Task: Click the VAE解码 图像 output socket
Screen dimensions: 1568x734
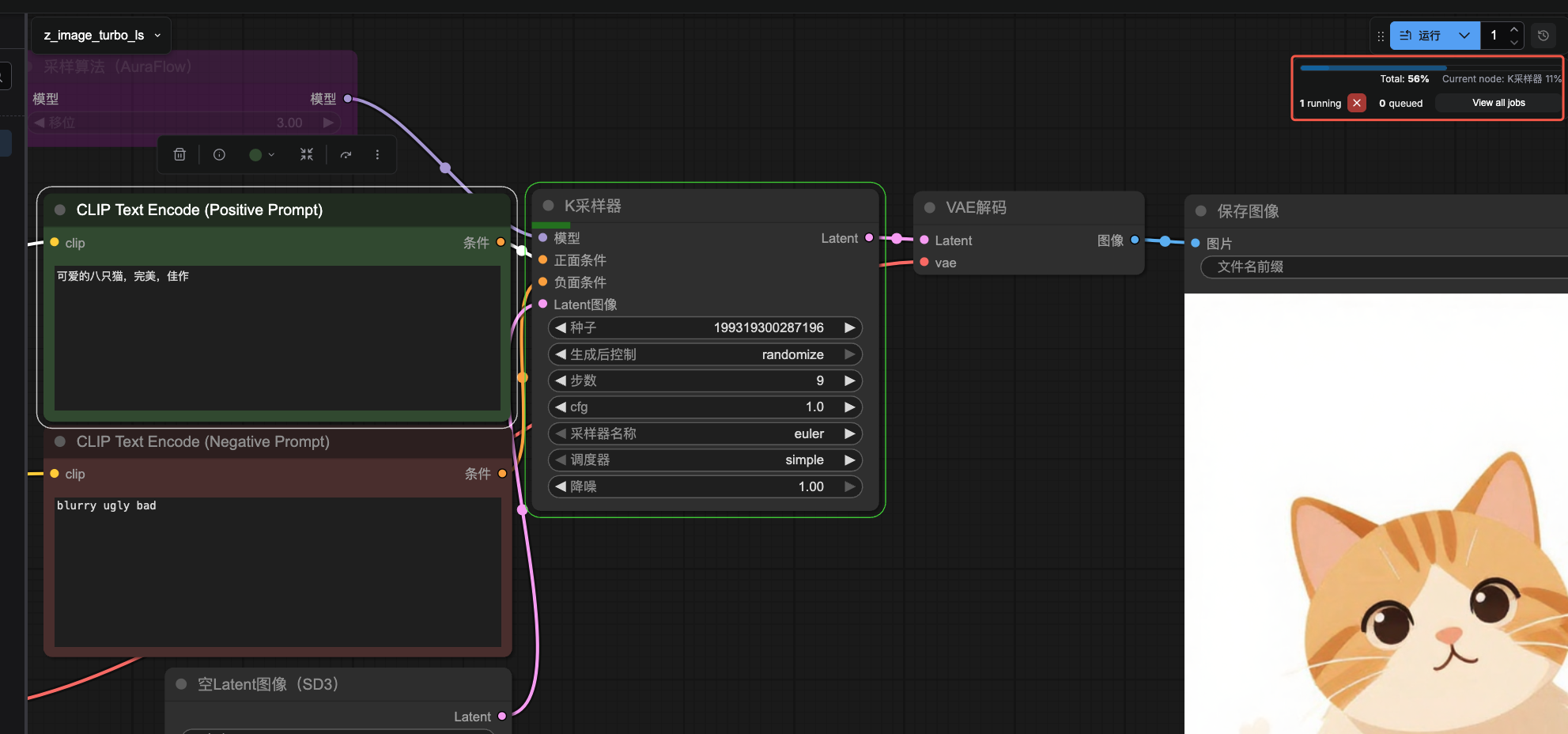Action: click(1135, 240)
